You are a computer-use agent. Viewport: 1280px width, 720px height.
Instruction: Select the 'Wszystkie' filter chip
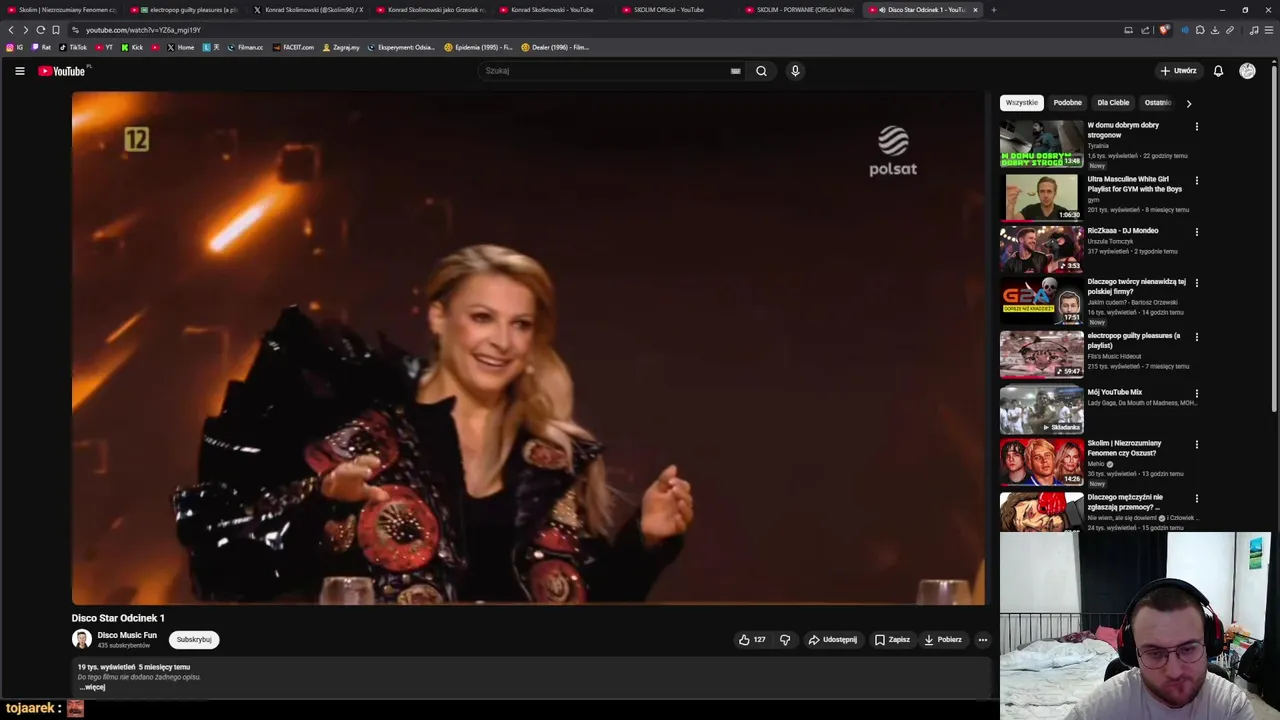pyautogui.click(x=1022, y=103)
